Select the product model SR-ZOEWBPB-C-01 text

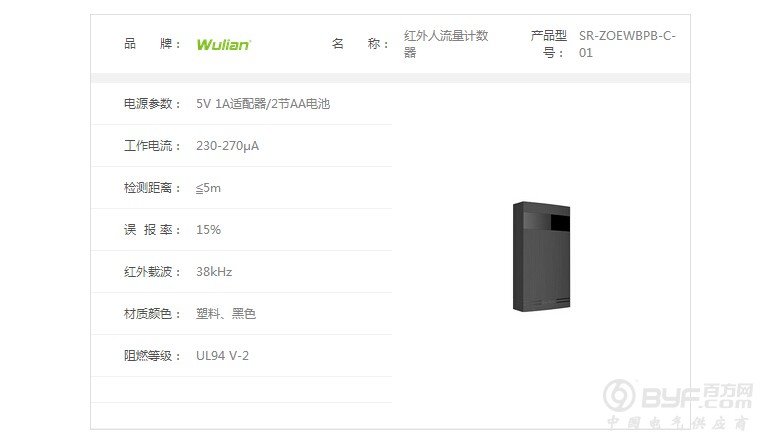[627, 44]
